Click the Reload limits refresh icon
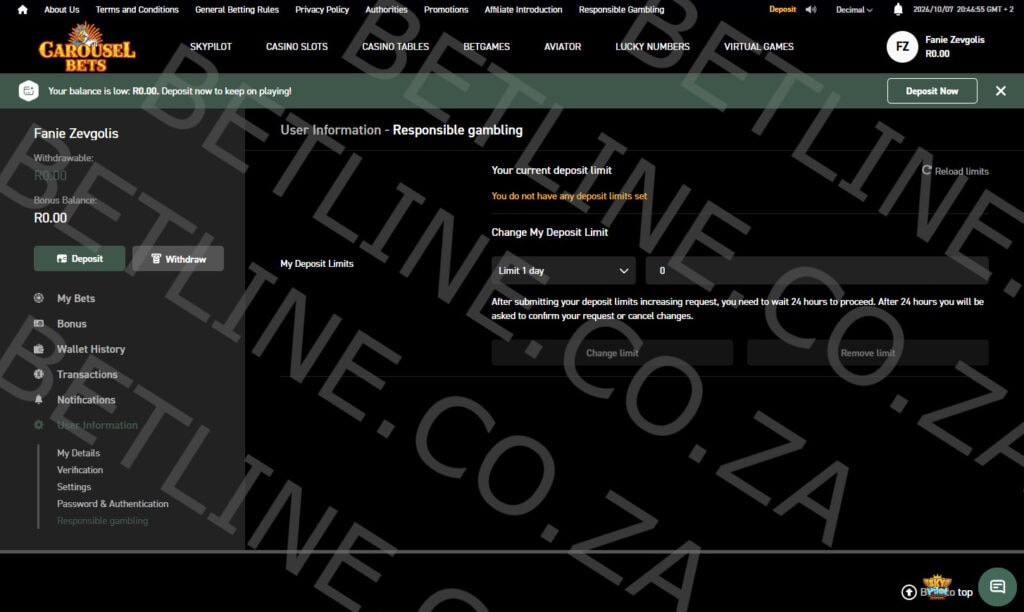Viewport: 1024px width, 612px height. (926, 170)
